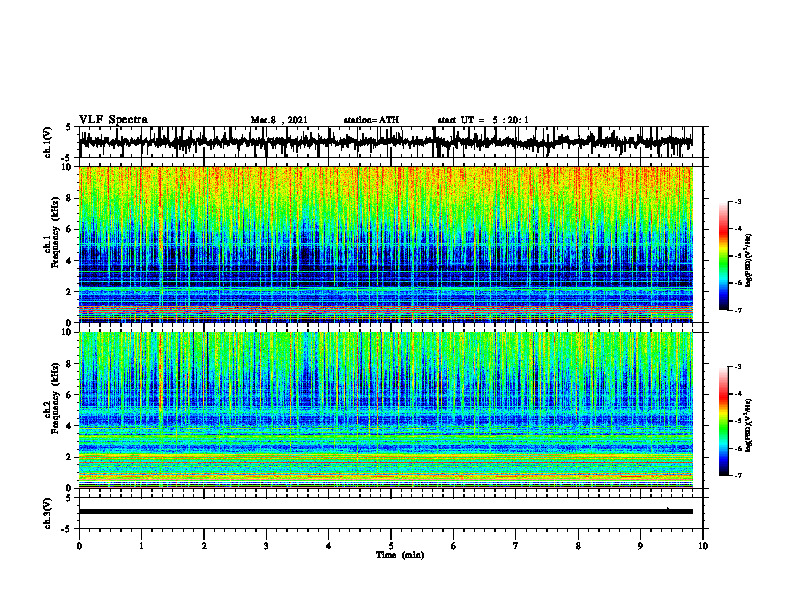Click the 2 kHz tick on ch.2 frequency axis

(70, 457)
